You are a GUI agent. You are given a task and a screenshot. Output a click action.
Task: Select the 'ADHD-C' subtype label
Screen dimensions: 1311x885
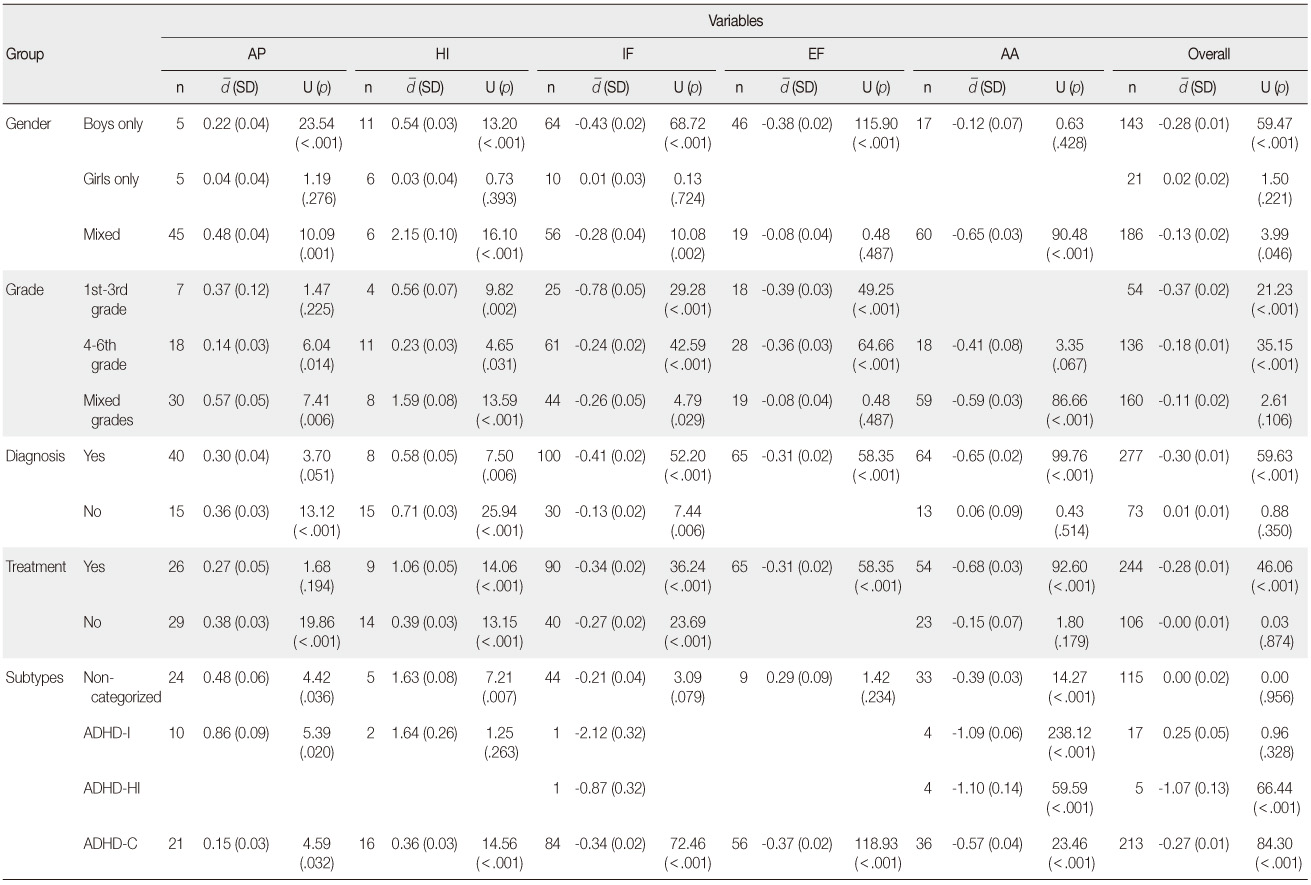(108, 844)
